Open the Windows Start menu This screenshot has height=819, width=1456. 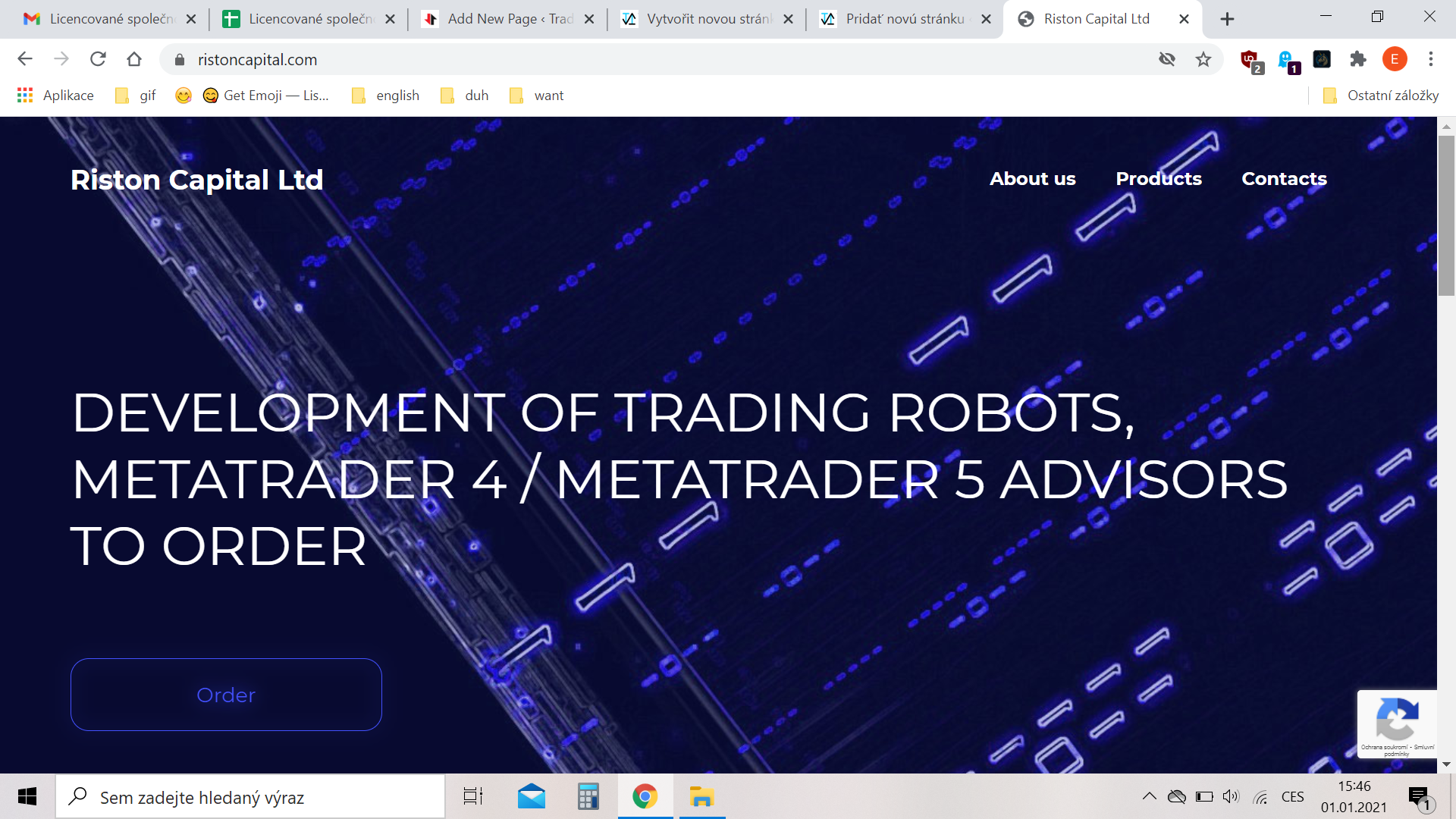pos(27,797)
